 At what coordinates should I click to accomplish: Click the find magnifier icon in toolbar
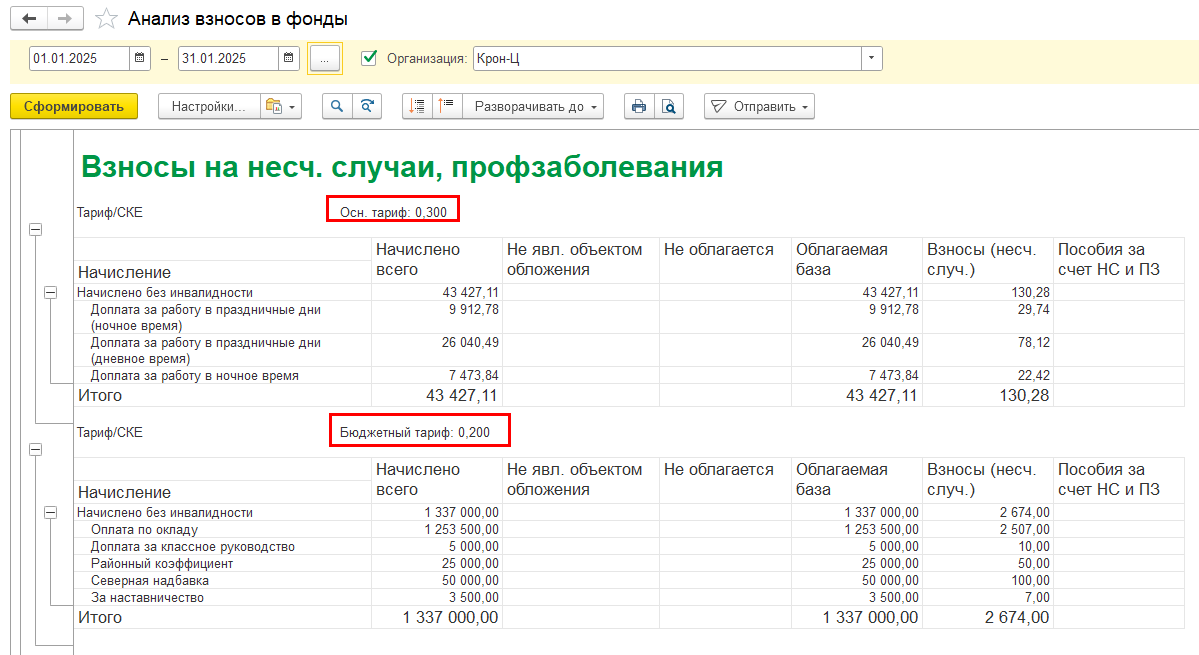coord(337,107)
